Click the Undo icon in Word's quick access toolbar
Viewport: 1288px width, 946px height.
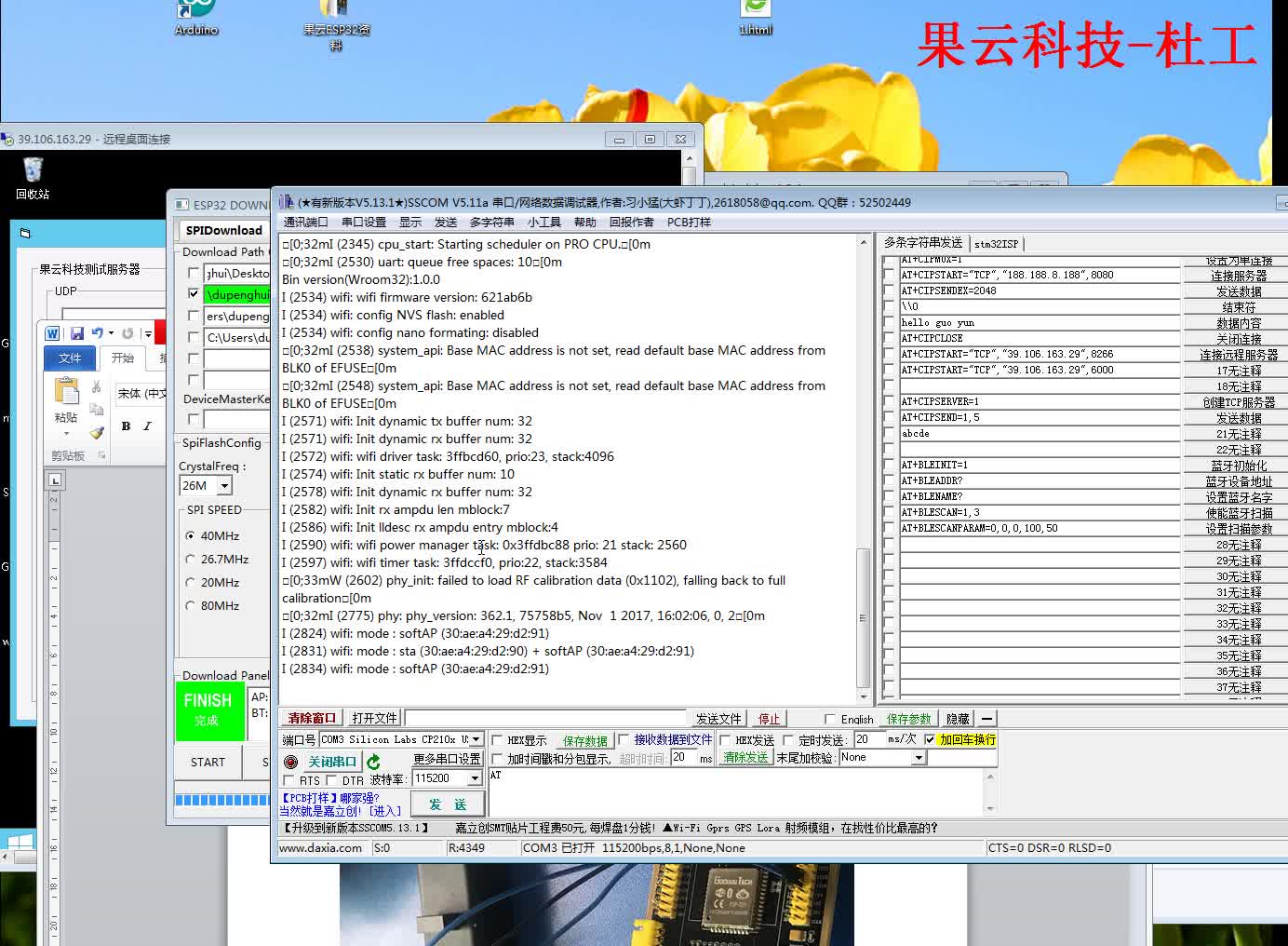(97, 333)
